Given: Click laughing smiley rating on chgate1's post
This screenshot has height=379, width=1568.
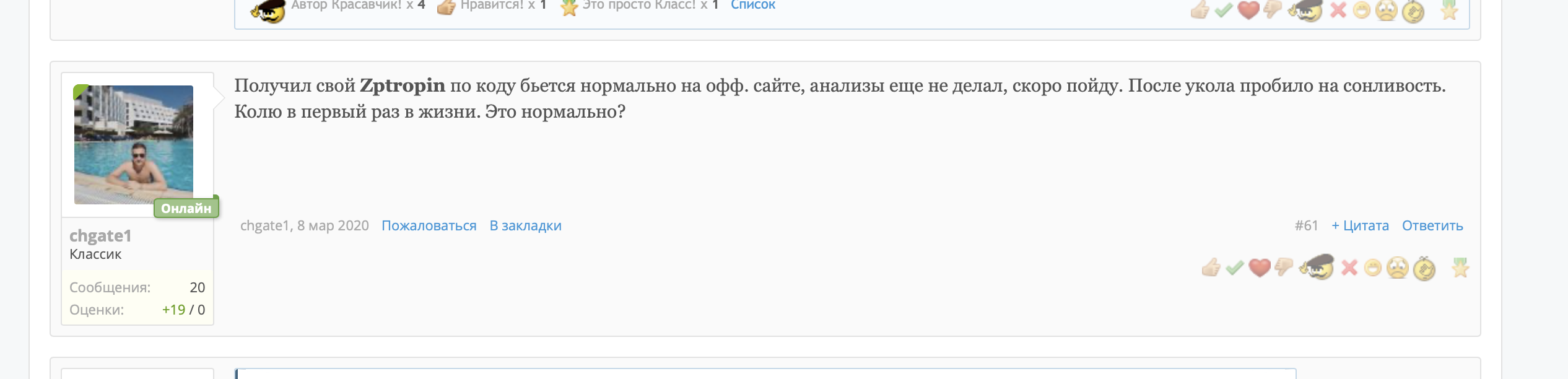Looking at the screenshot, I should [x=1373, y=268].
